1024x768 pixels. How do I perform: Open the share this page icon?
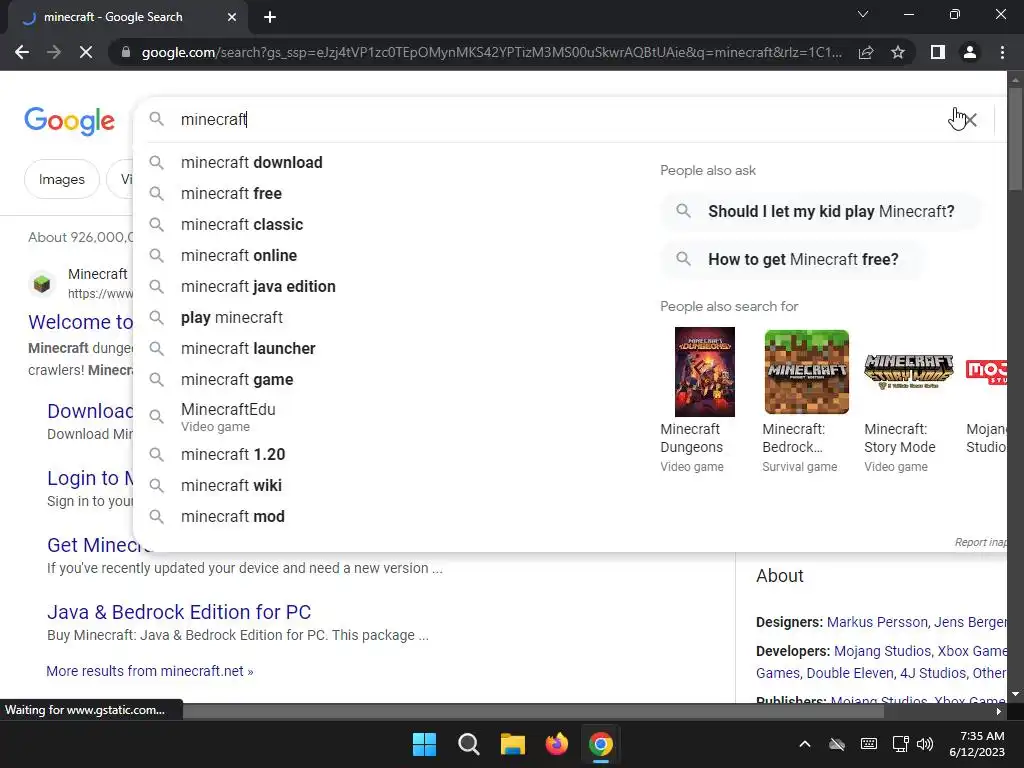[x=866, y=52]
